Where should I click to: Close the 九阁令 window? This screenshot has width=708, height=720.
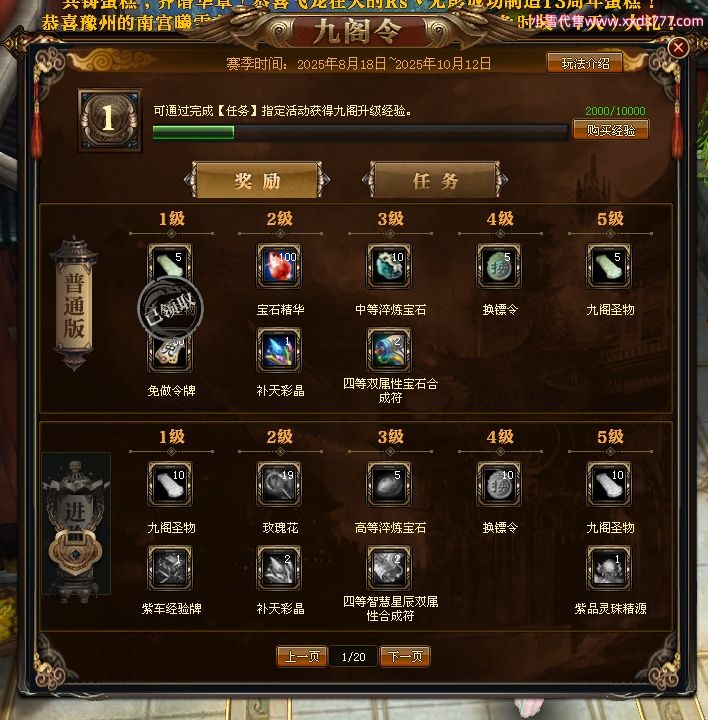(x=678, y=47)
